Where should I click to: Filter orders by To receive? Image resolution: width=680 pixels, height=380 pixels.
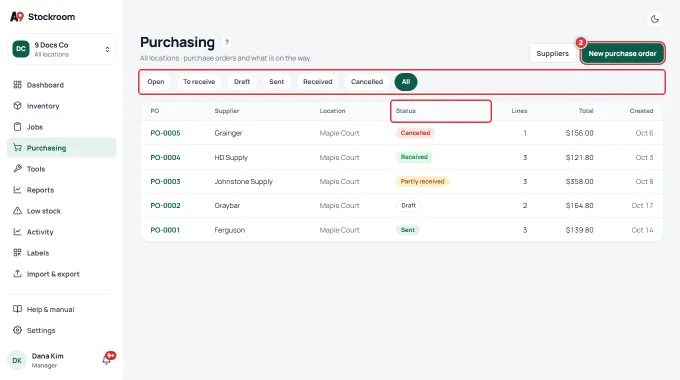[199, 82]
